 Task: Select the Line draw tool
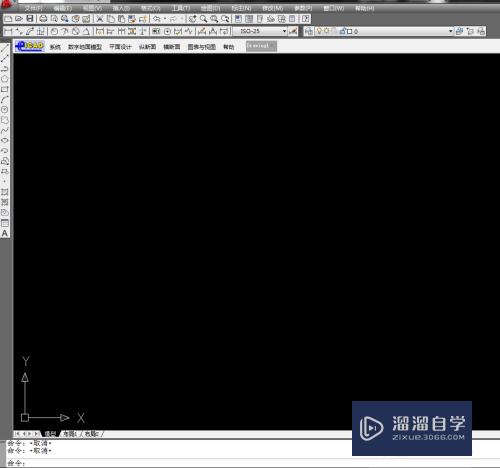[x=5, y=49]
